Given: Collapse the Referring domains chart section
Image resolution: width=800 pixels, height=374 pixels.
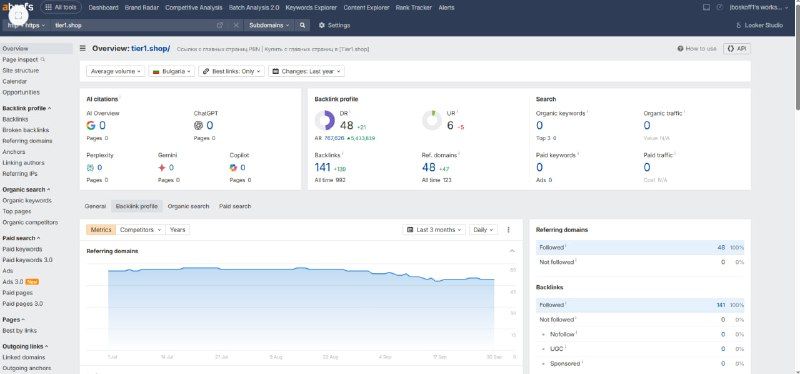Looking at the screenshot, I should (x=512, y=251).
